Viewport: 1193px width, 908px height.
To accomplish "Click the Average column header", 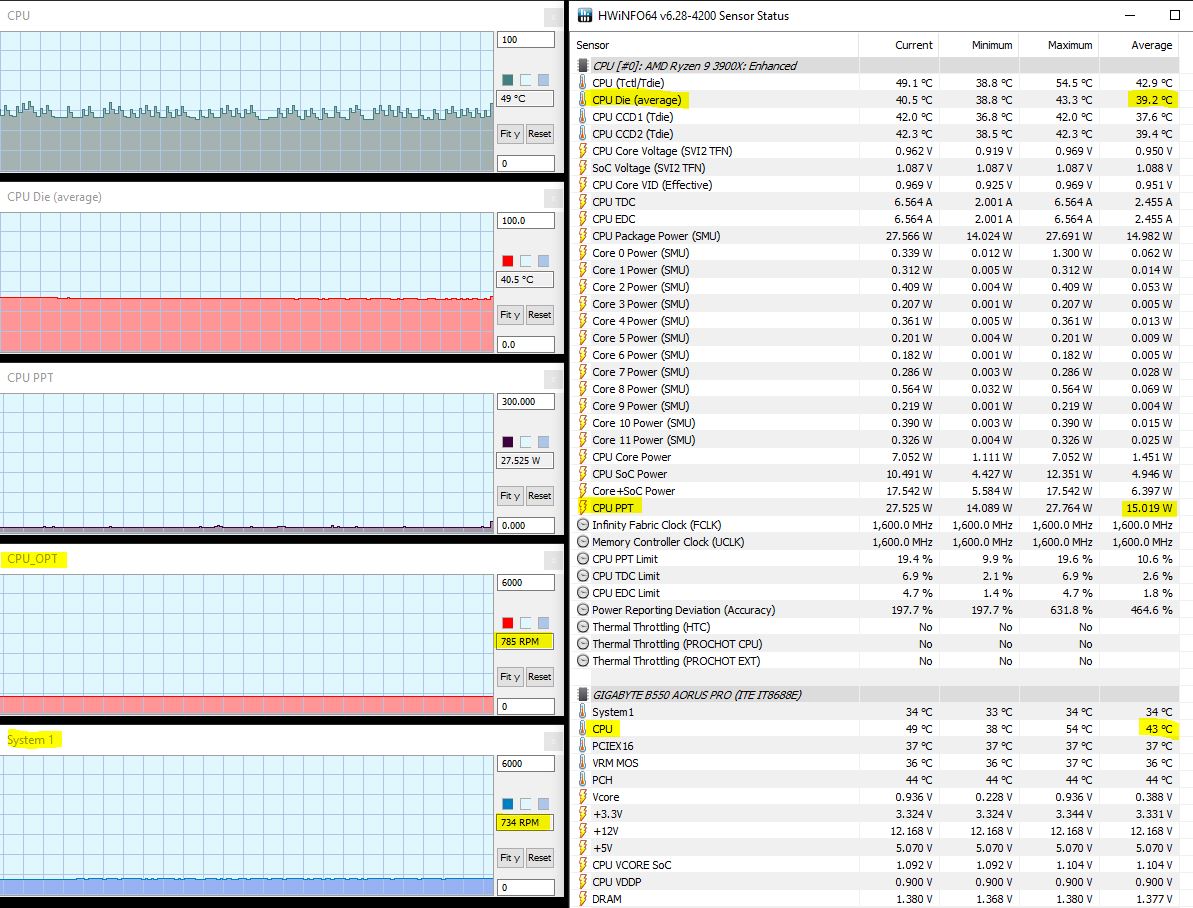I will [1151, 45].
